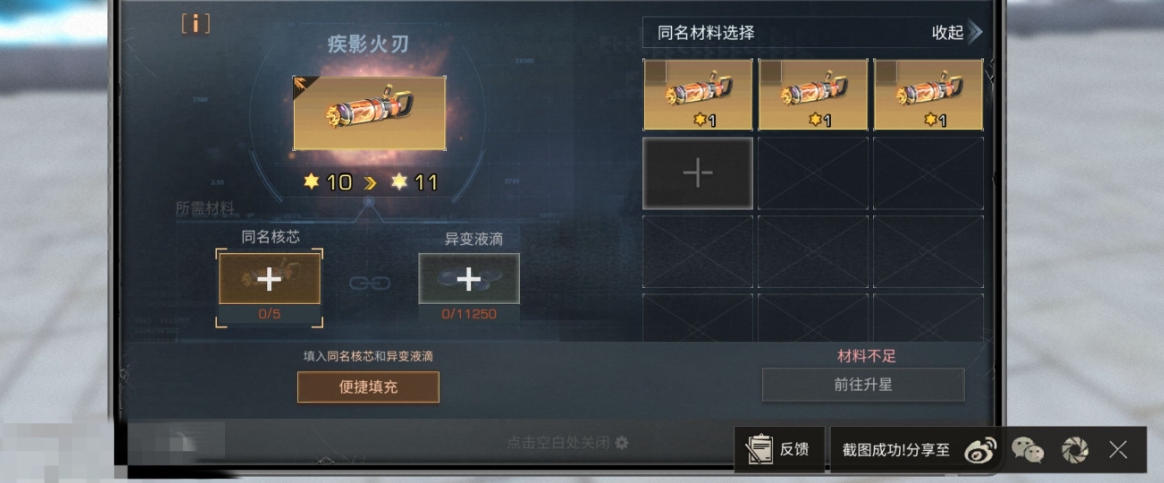Click the 便捷填充 button

pyautogui.click(x=368, y=387)
